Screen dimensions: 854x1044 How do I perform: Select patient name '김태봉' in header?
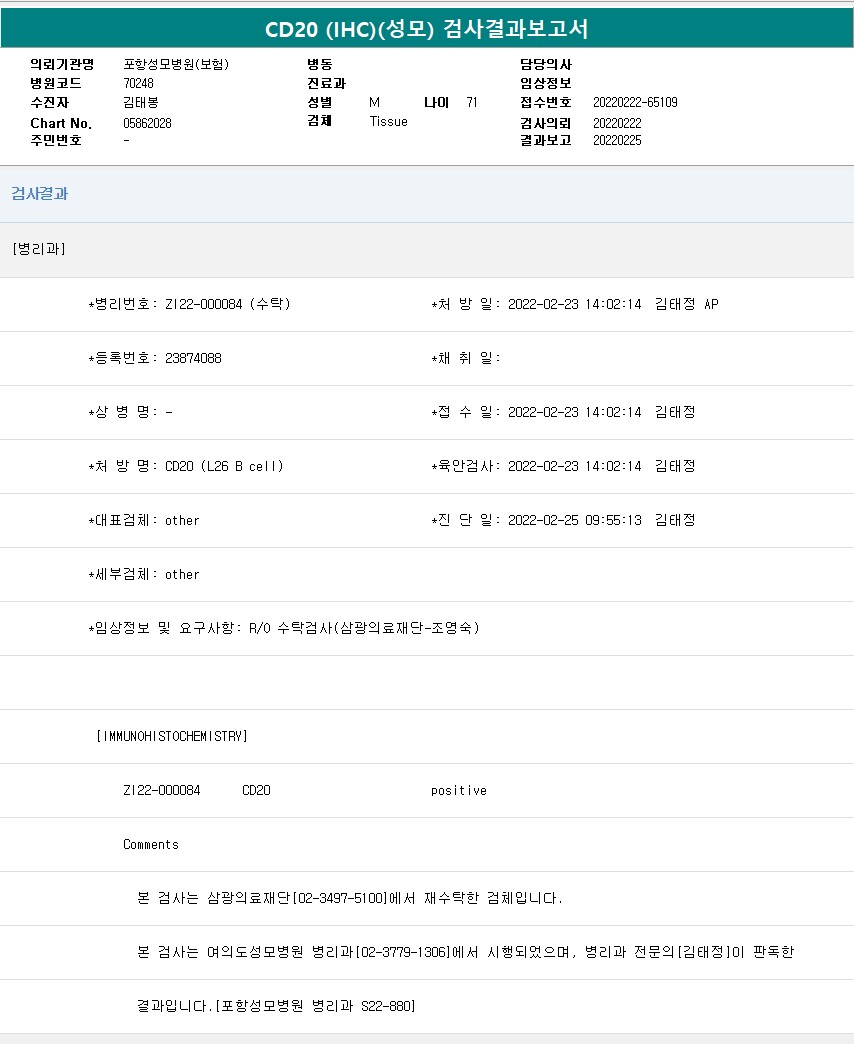pos(140,103)
